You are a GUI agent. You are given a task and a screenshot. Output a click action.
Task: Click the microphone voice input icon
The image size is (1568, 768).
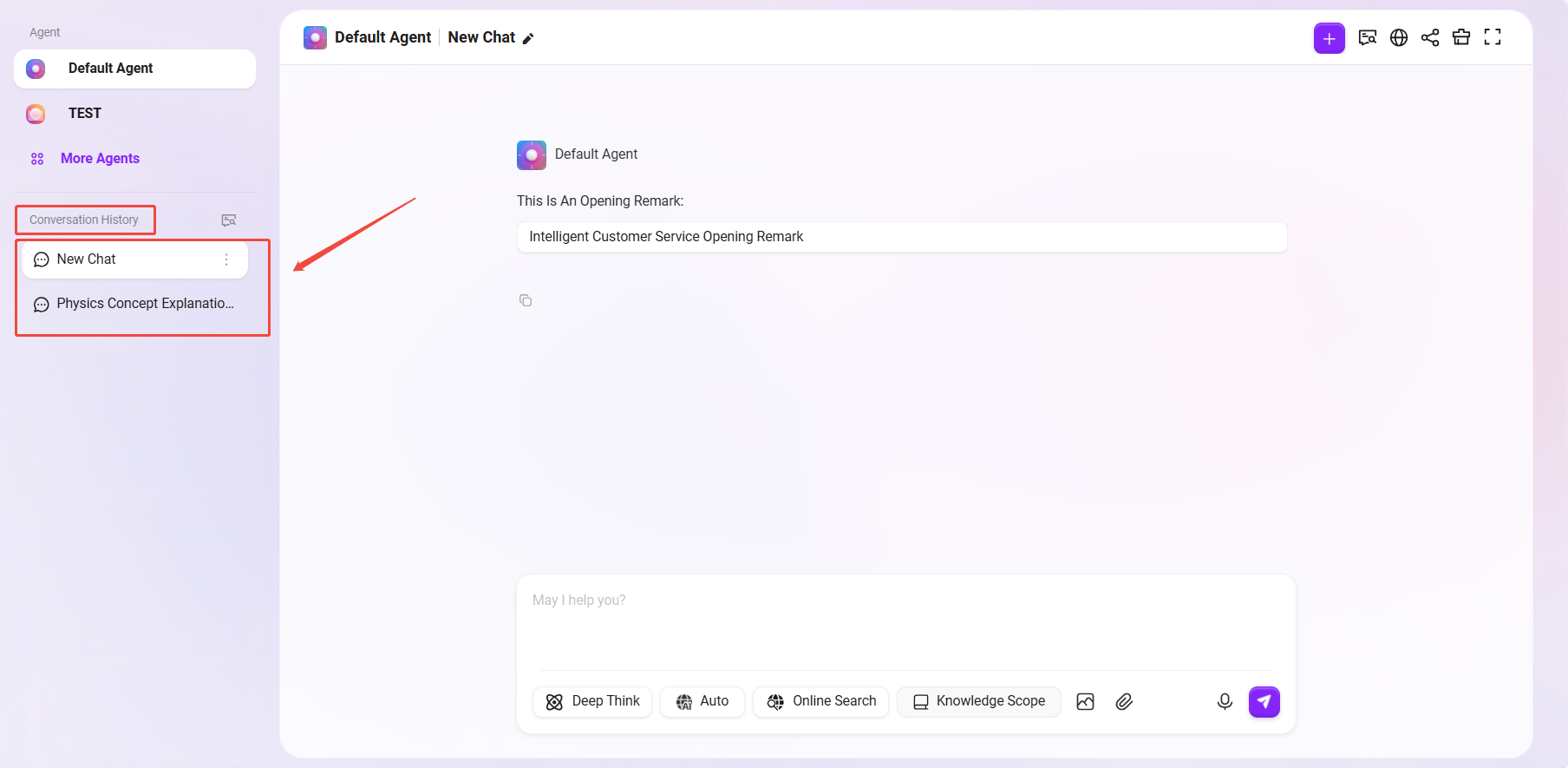point(1225,701)
